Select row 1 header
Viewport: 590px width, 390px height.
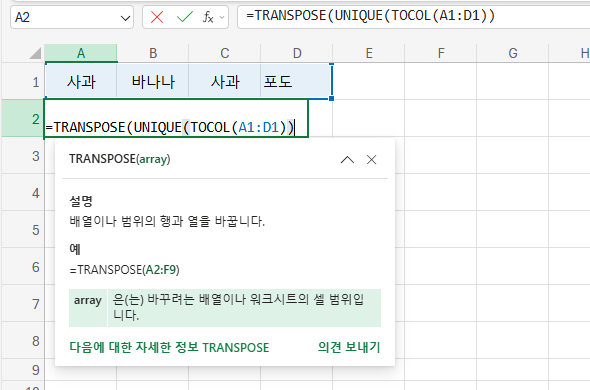pos(23,82)
